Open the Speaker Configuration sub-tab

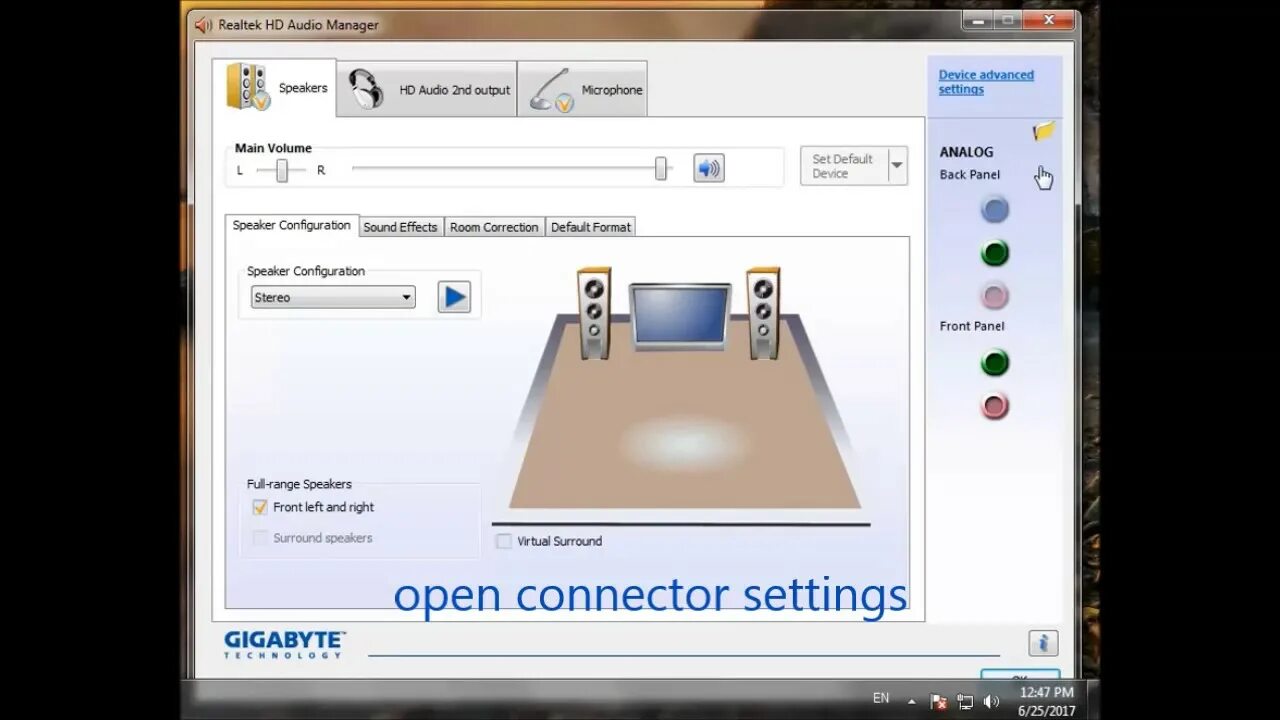pyautogui.click(x=291, y=226)
